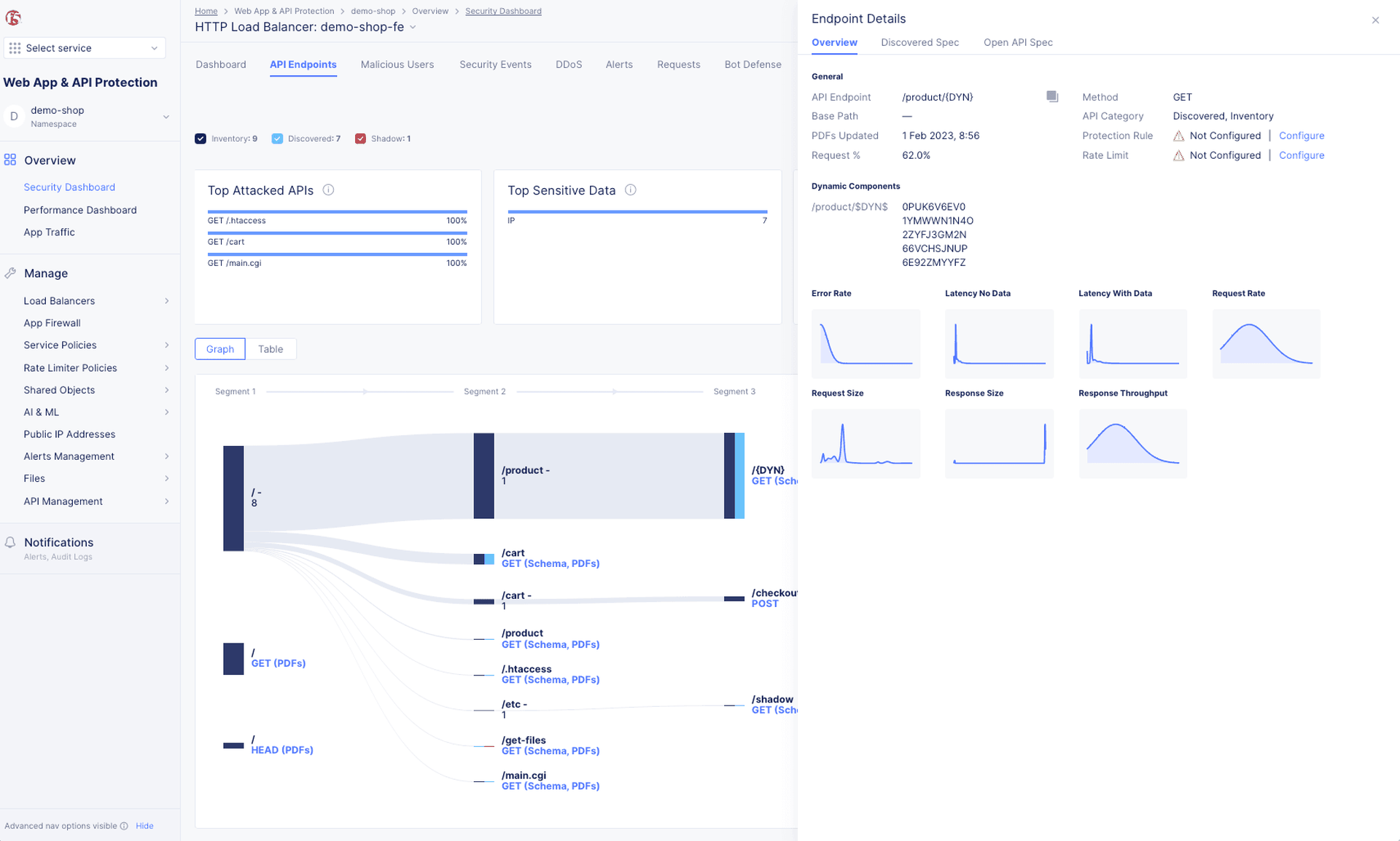Open Performance Dashboard in sidebar
The image size is (1400, 841).
[80, 210]
